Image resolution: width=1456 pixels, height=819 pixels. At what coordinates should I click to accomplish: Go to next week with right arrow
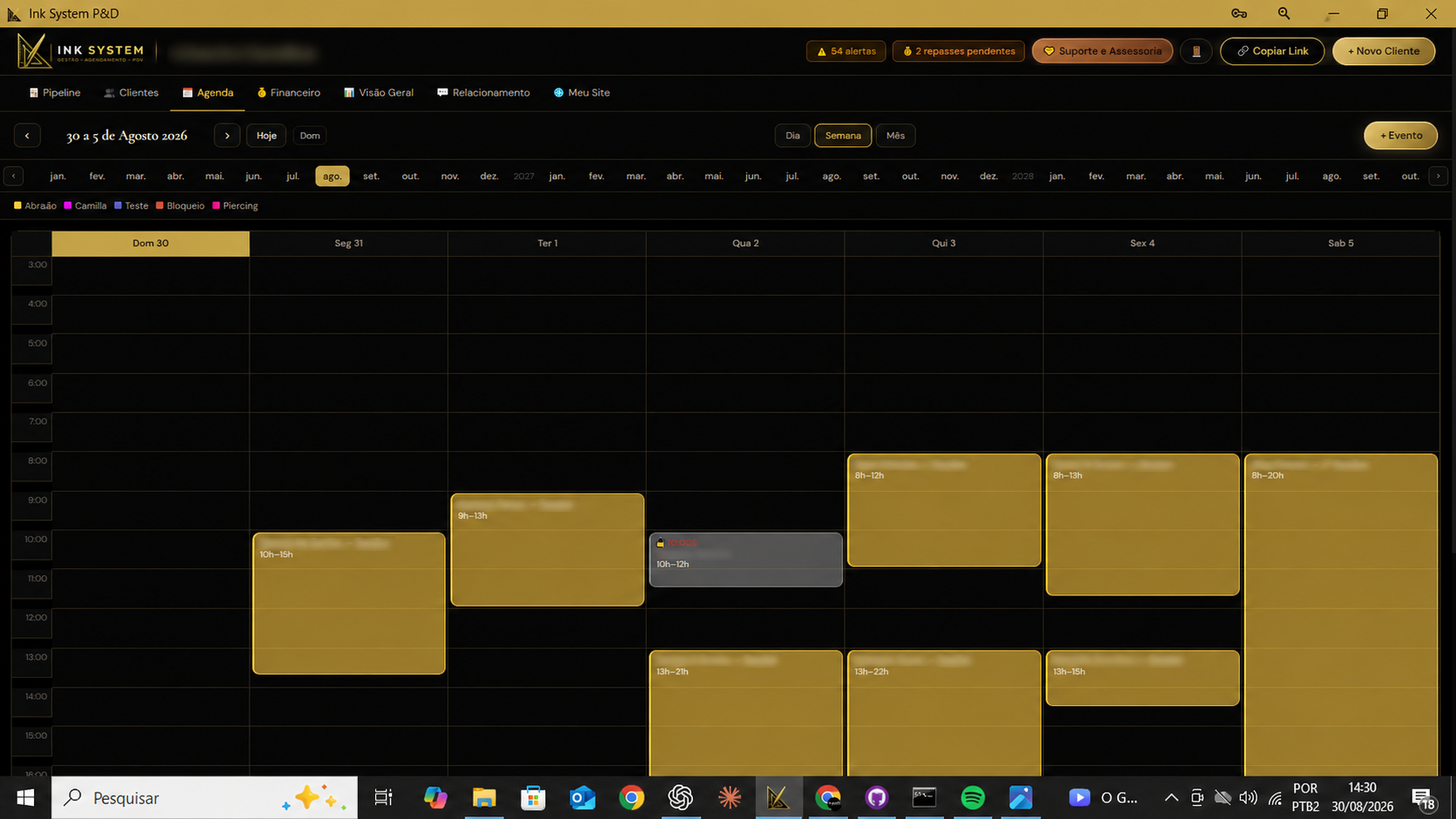tap(227, 136)
